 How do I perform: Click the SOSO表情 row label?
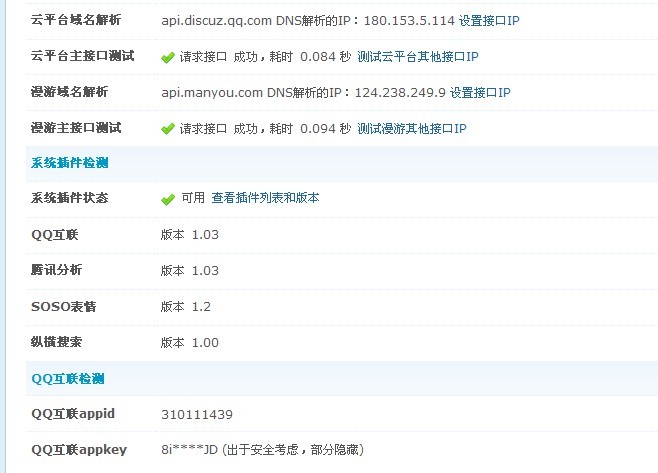click(63, 306)
